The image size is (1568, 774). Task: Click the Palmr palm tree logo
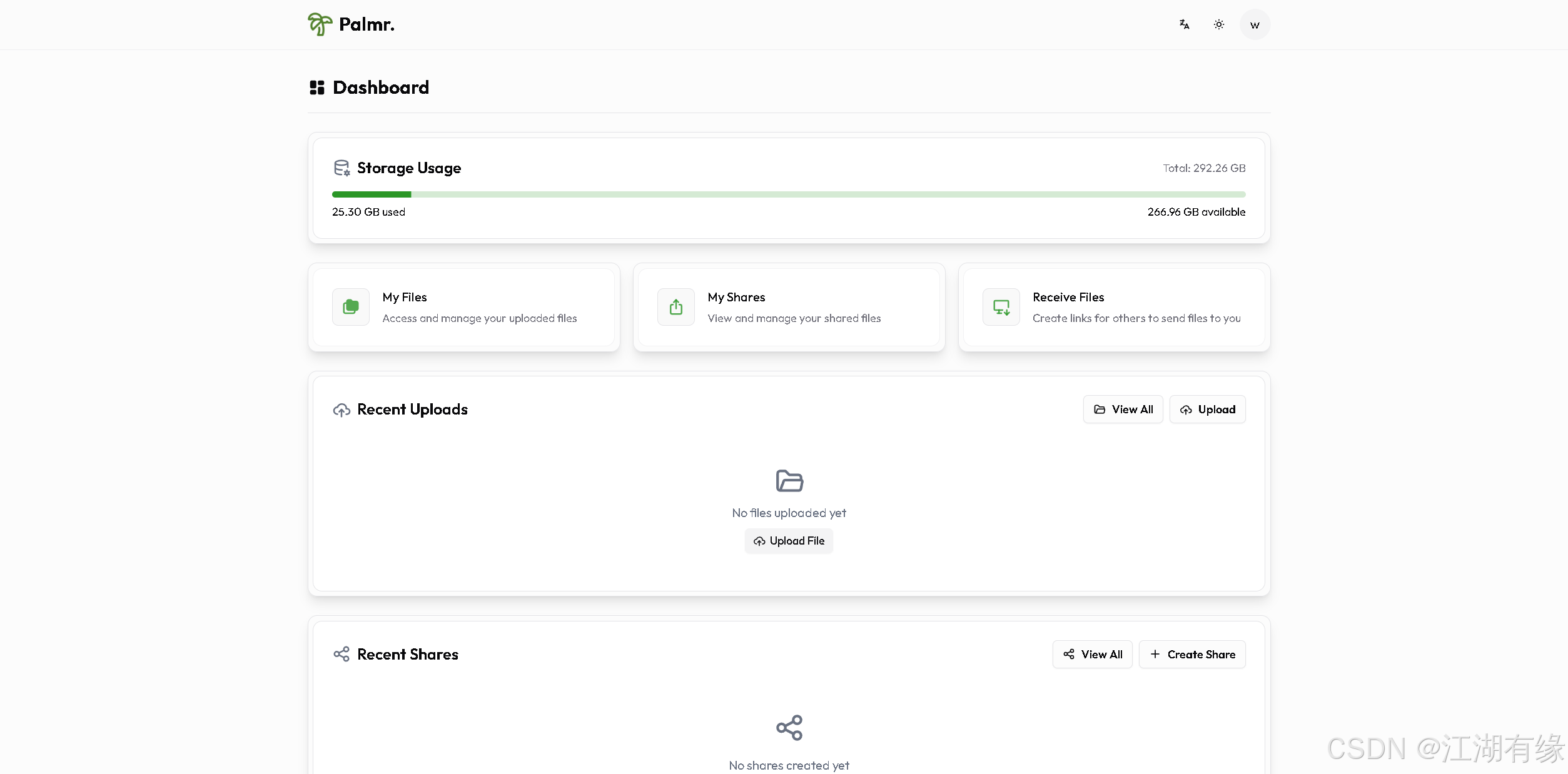[320, 24]
